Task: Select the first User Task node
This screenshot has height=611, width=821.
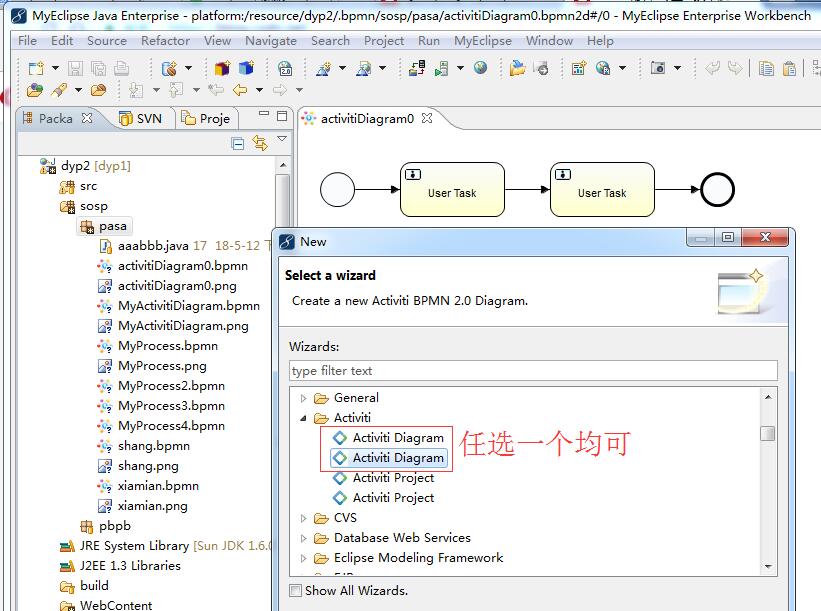Action: pos(452,190)
